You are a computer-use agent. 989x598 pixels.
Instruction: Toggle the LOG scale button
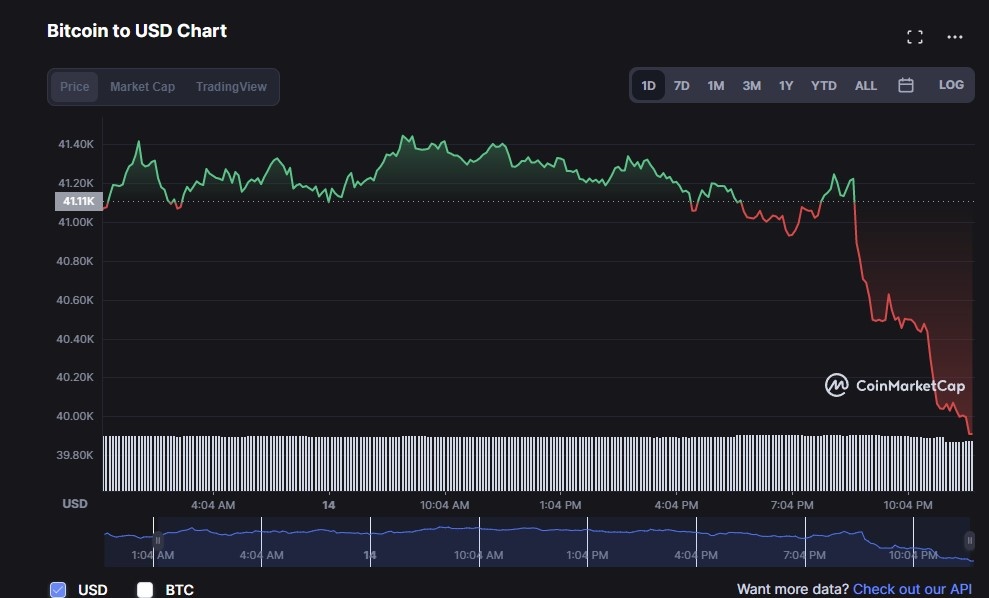click(951, 85)
